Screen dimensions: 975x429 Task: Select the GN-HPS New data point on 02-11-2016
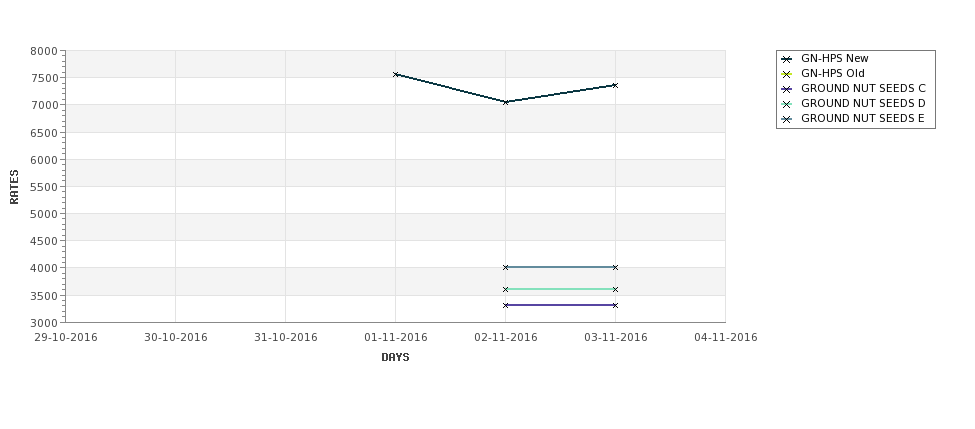click(x=506, y=102)
